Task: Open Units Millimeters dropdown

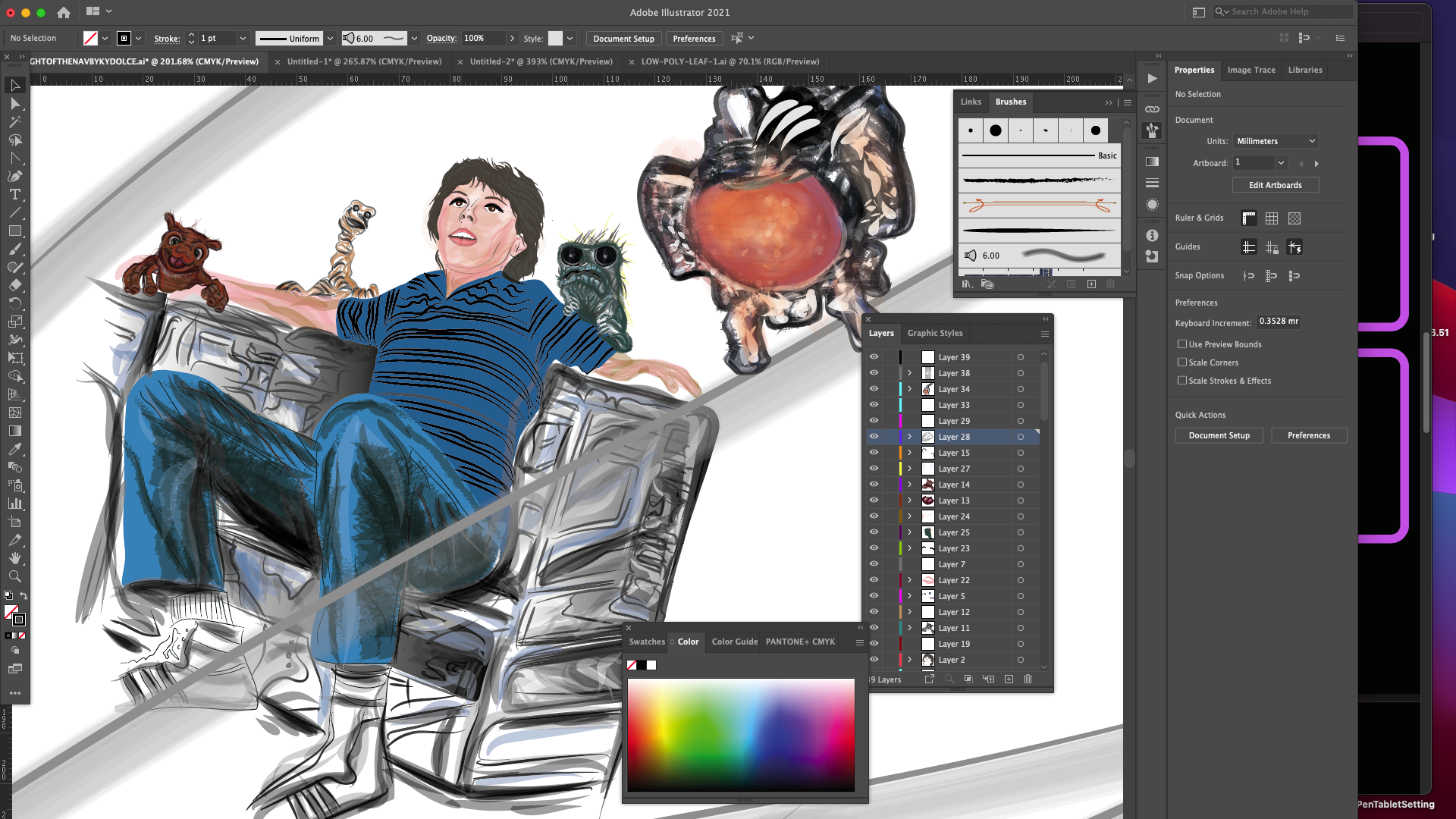Action: [x=1276, y=141]
